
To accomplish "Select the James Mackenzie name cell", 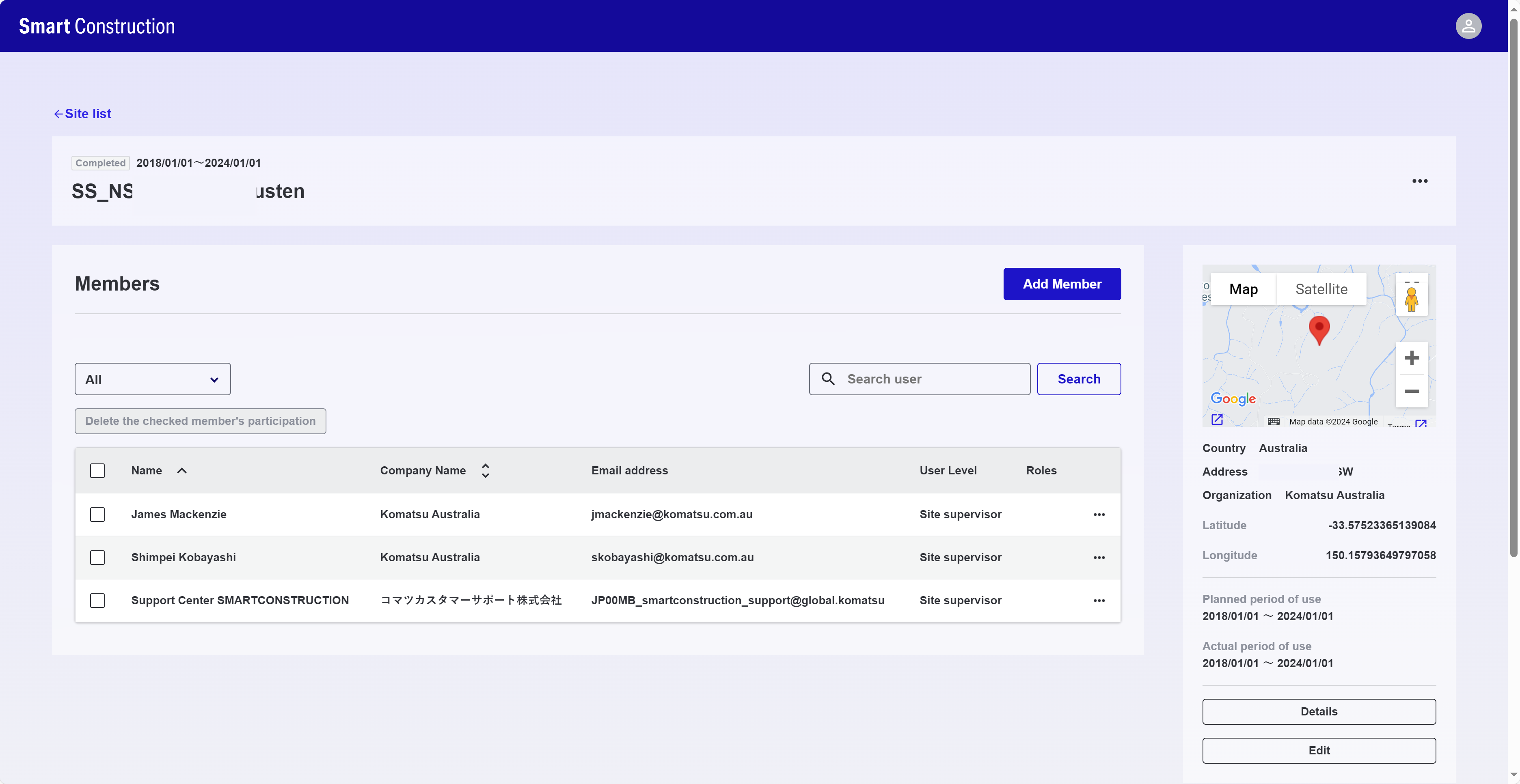I will tap(179, 515).
